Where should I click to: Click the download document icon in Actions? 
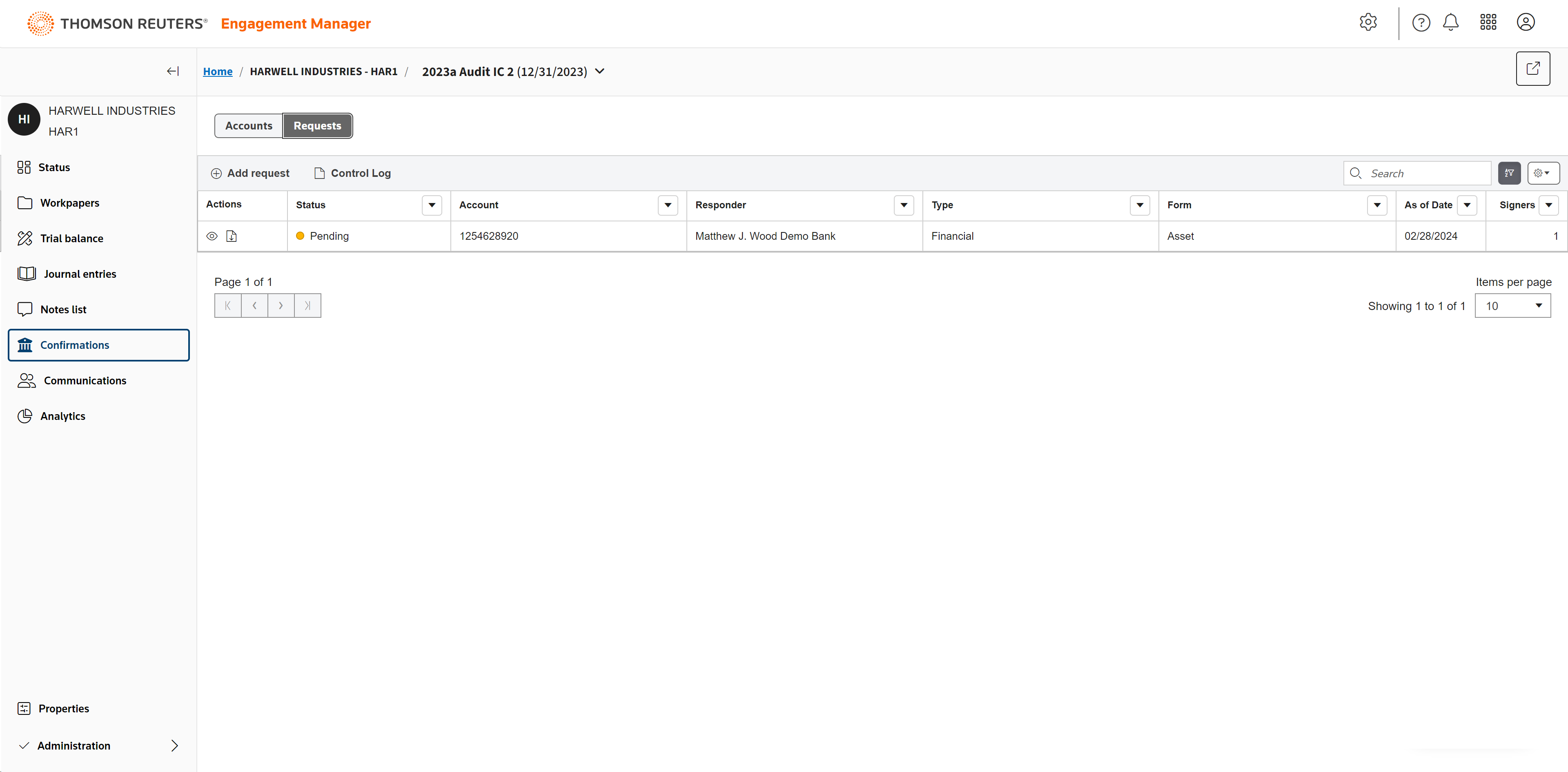(231, 236)
